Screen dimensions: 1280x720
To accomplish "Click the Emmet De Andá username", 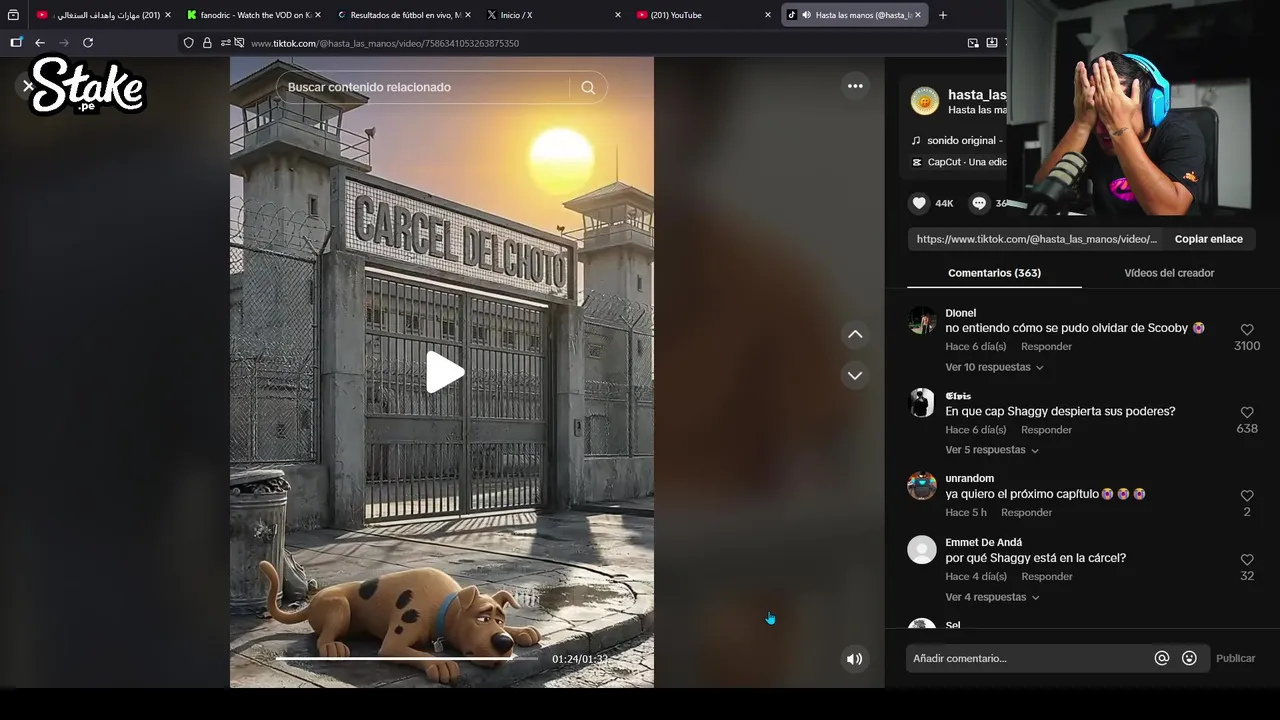I will pos(983,542).
